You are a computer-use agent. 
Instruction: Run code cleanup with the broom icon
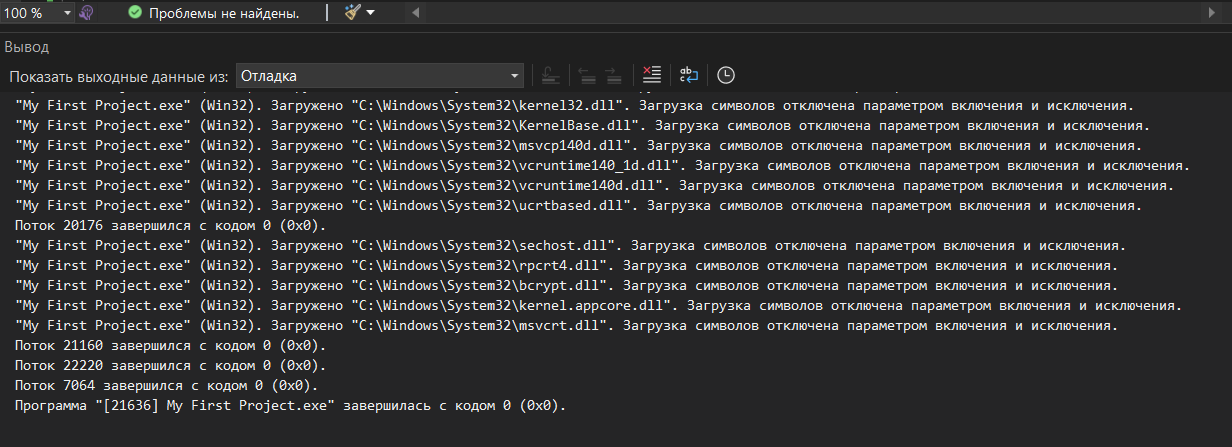coord(351,13)
